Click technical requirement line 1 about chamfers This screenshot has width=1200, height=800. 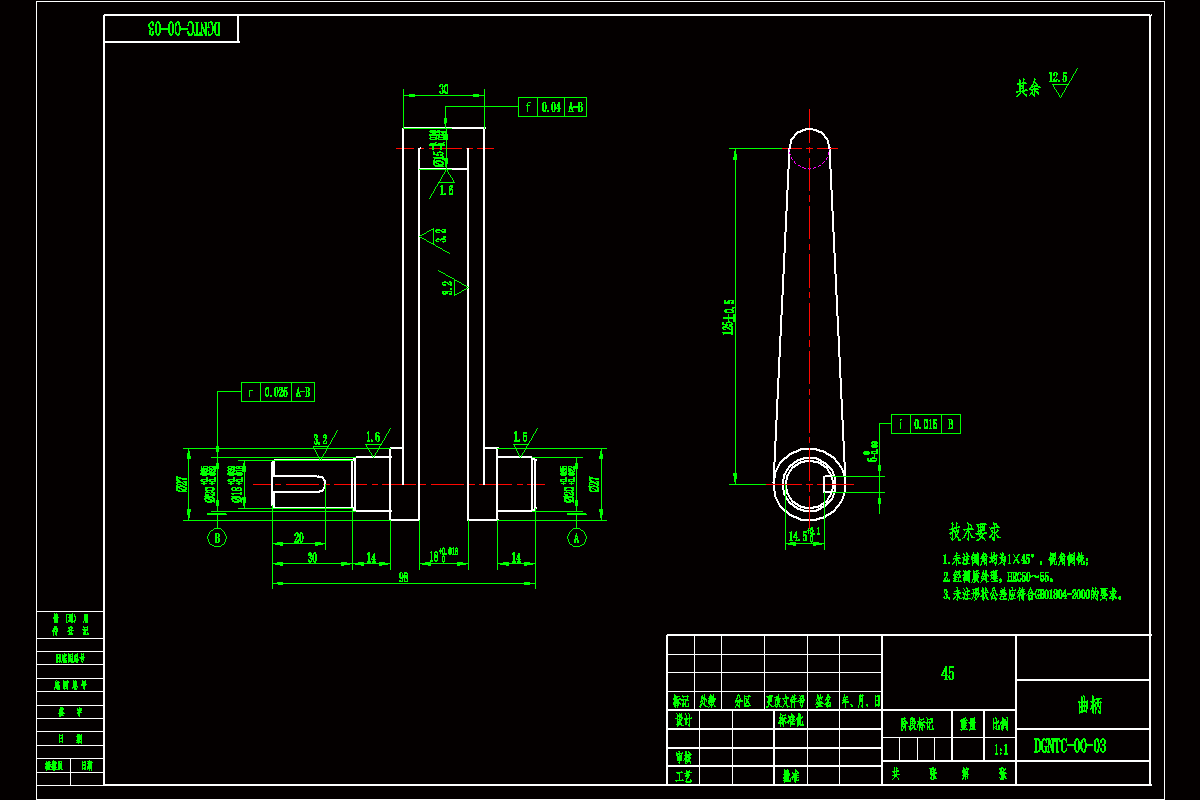[1015, 560]
